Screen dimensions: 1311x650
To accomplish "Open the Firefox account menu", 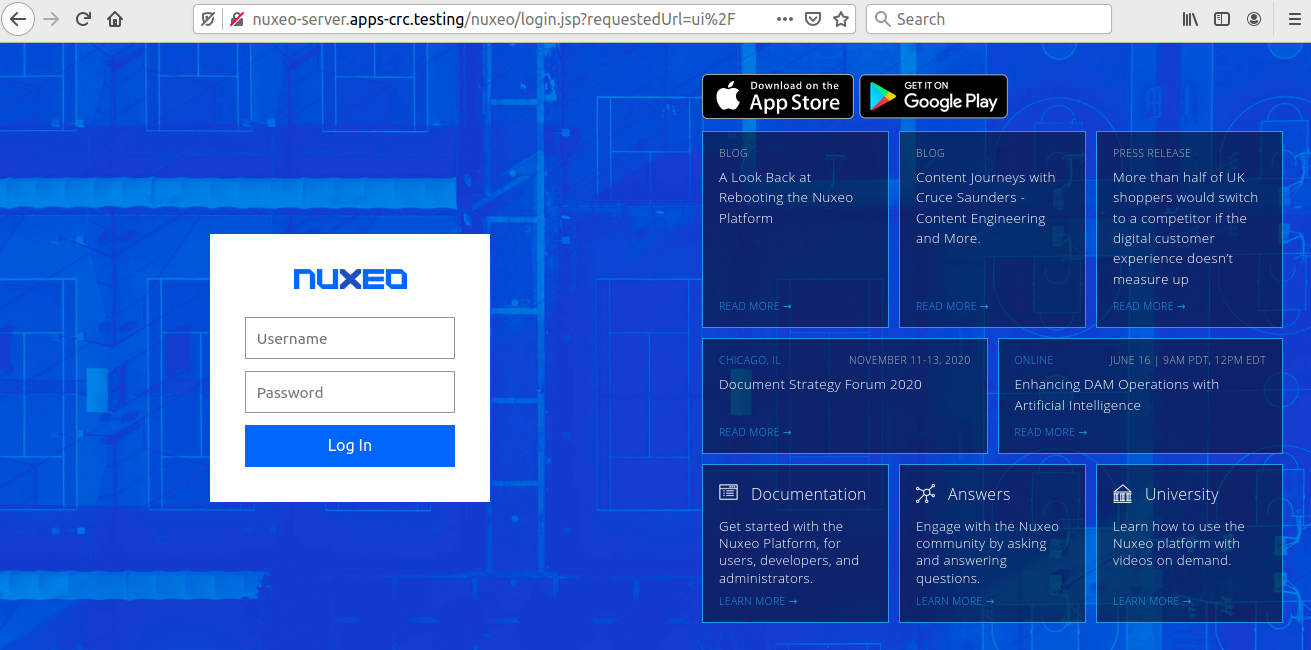I will pyautogui.click(x=1254, y=19).
